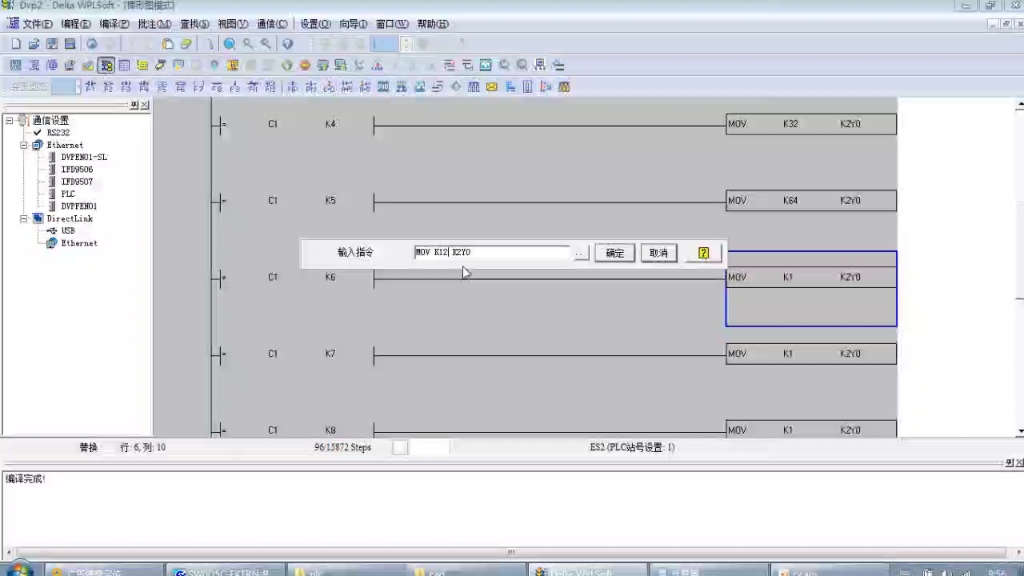Confirm instruction with 确定 button

pos(614,252)
